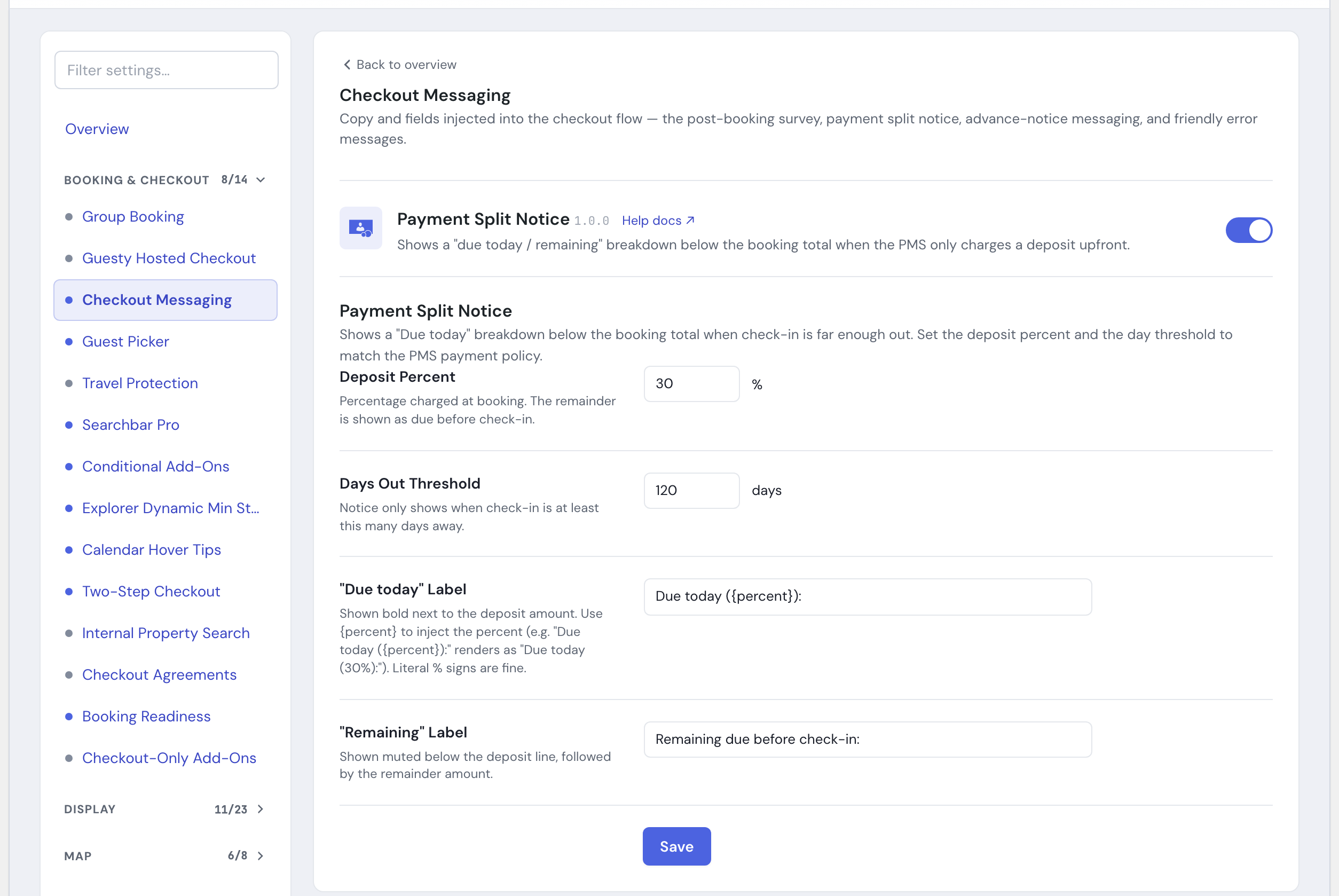Open Group Booking settings
The width and height of the screenshot is (1339, 896).
(x=133, y=217)
